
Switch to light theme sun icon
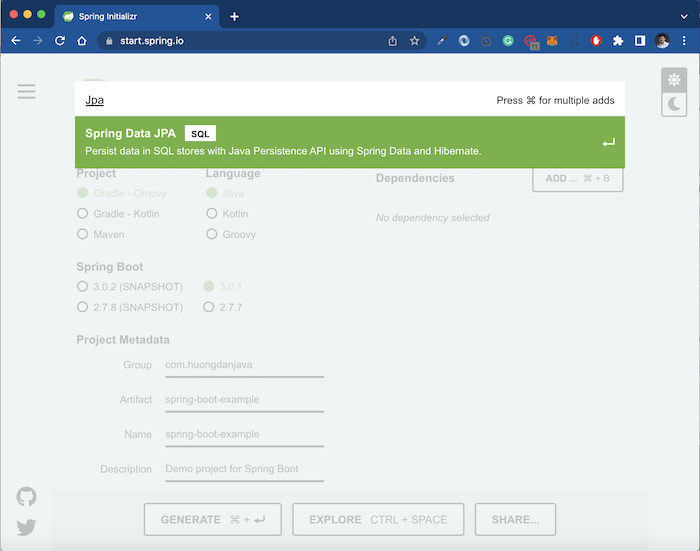pos(674,80)
